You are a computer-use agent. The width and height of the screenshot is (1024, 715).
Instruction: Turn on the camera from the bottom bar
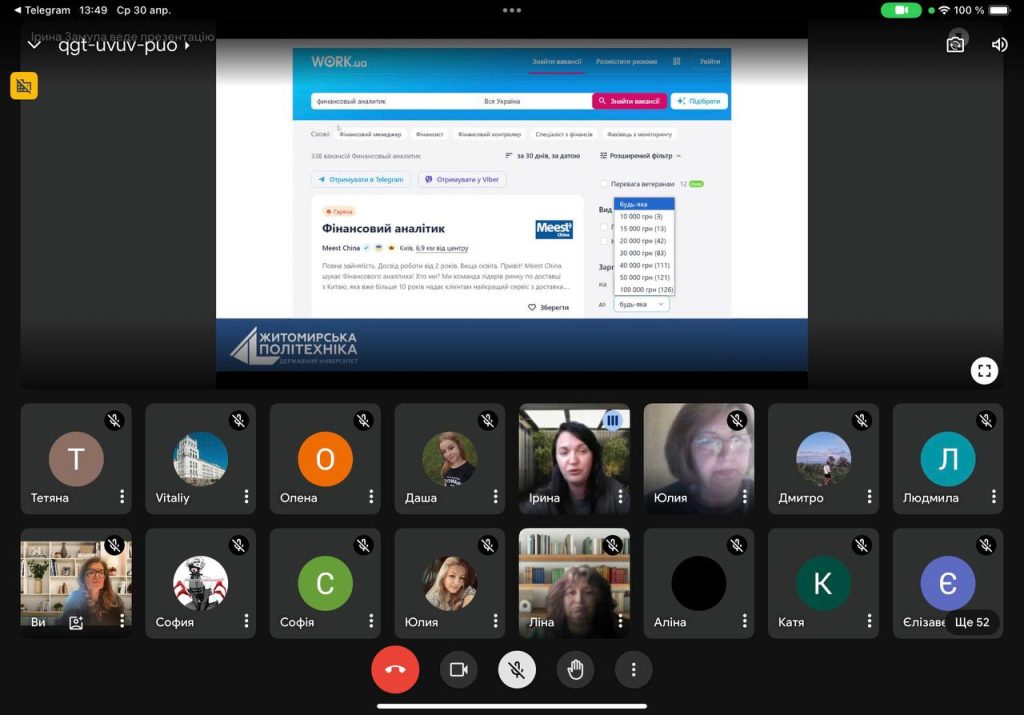[x=458, y=669]
